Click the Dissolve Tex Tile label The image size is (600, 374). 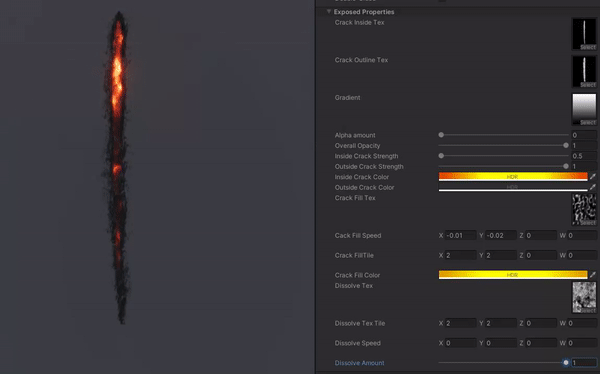[x=360, y=323]
